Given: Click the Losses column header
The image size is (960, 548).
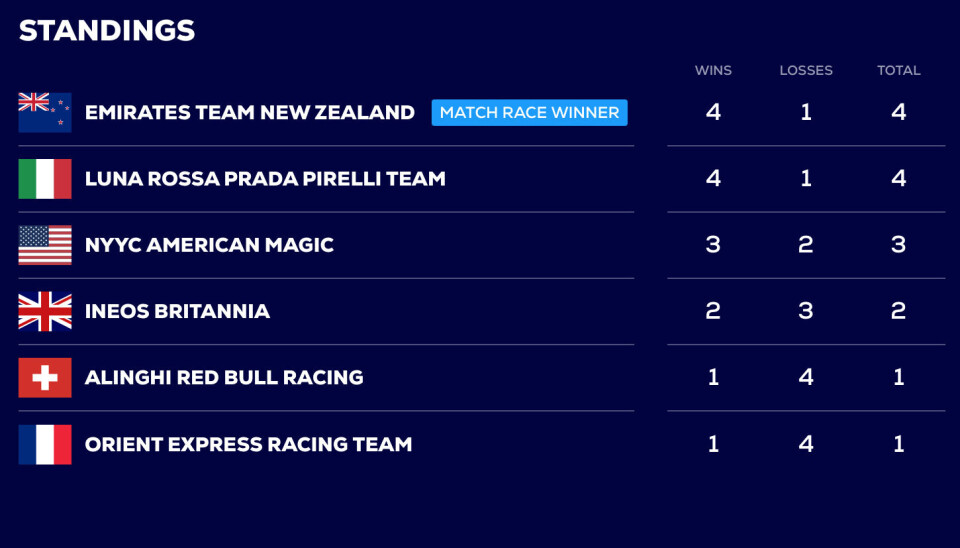Looking at the screenshot, I should (x=806, y=70).
